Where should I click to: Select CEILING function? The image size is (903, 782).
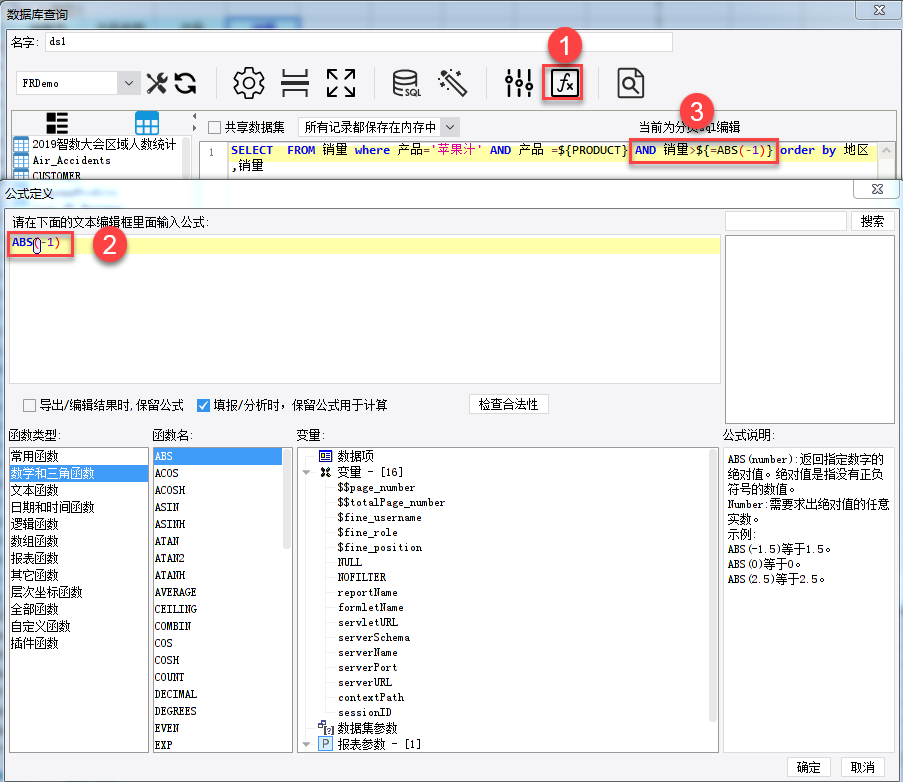coord(218,609)
